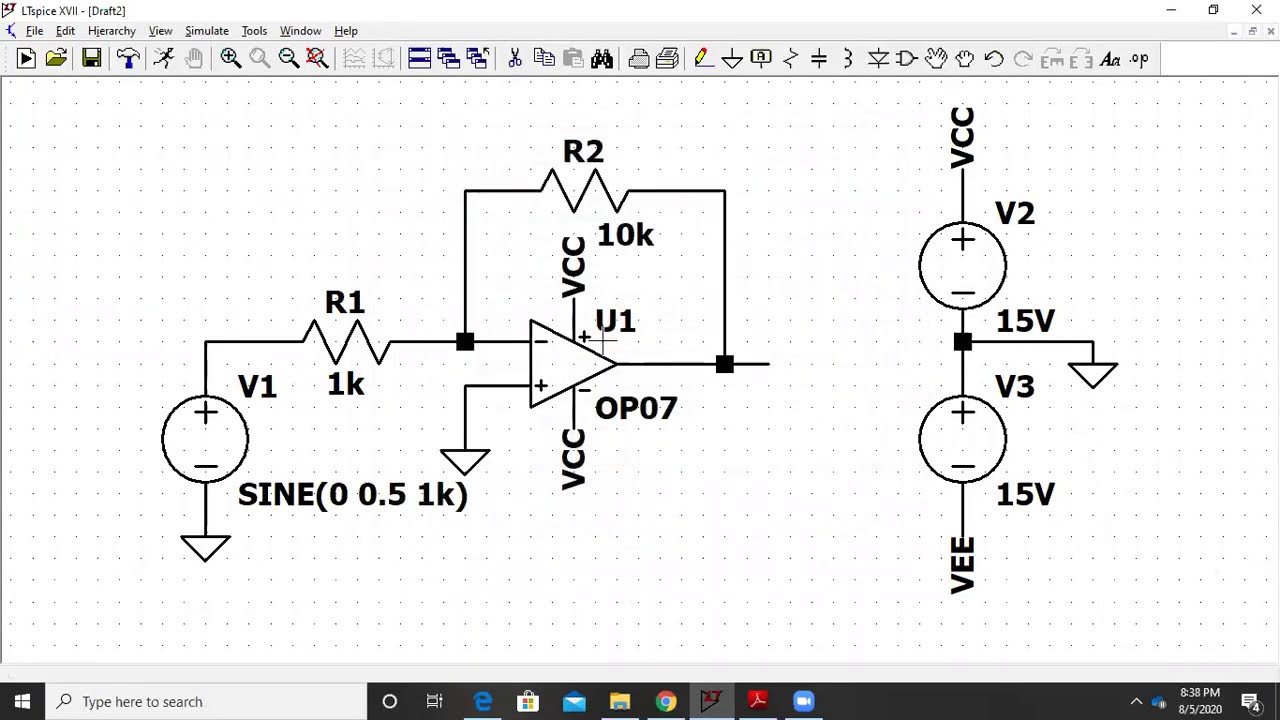Cascade windows using the toolbar icon
Screen dimensions: 1280x720
point(448,59)
